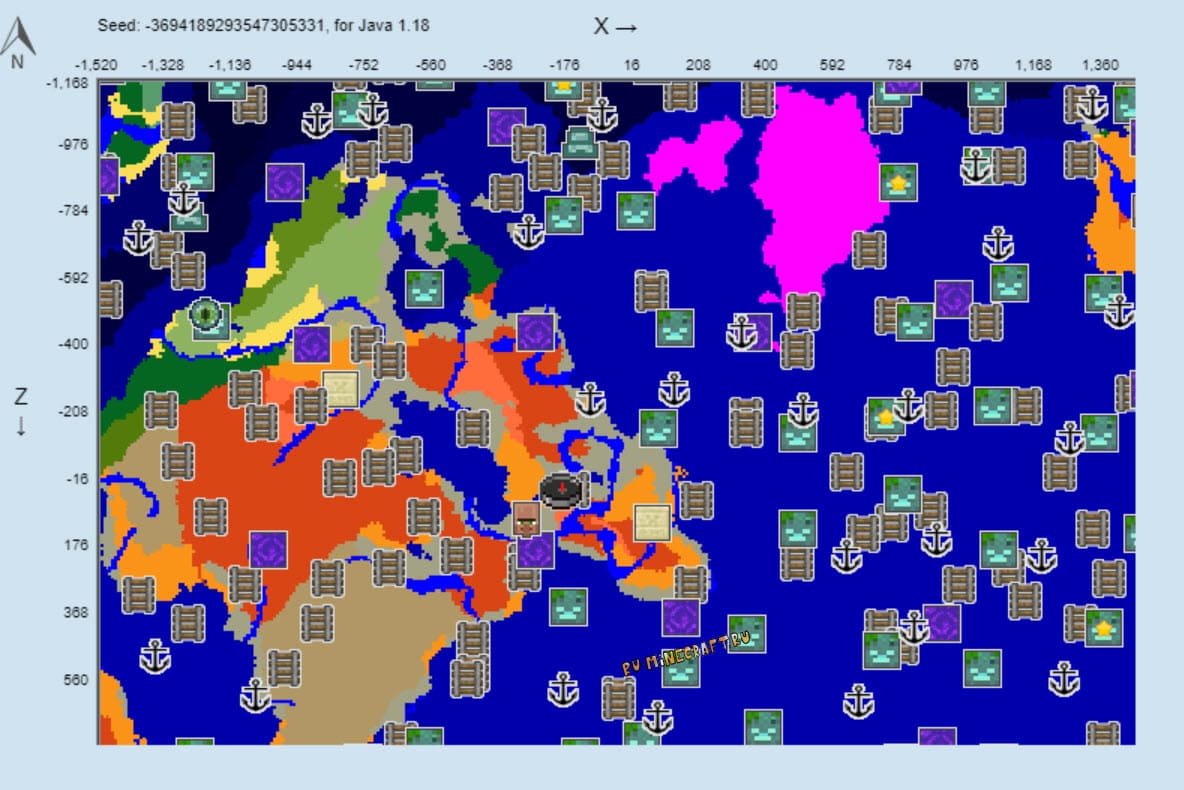Image resolution: width=1184 pixels, height=790 pixels.
Task: Select the anchor shipwreck marker overlapping a ruined portal
Action: coord(742,332)
